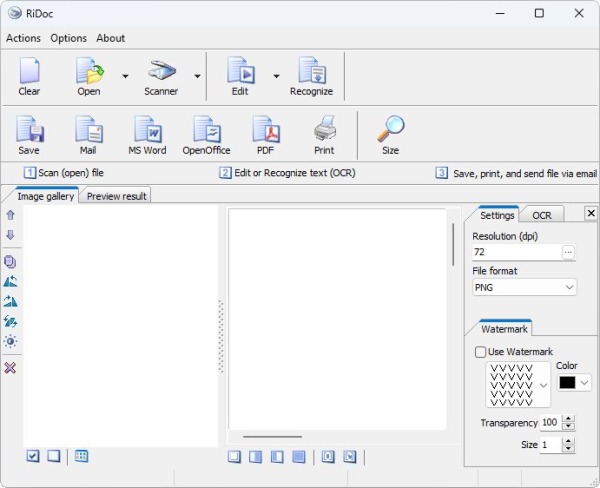The height and width of the screenshot is (488, 600).
Task: Enable the Use Watermark checkbox
Action: 480,352
